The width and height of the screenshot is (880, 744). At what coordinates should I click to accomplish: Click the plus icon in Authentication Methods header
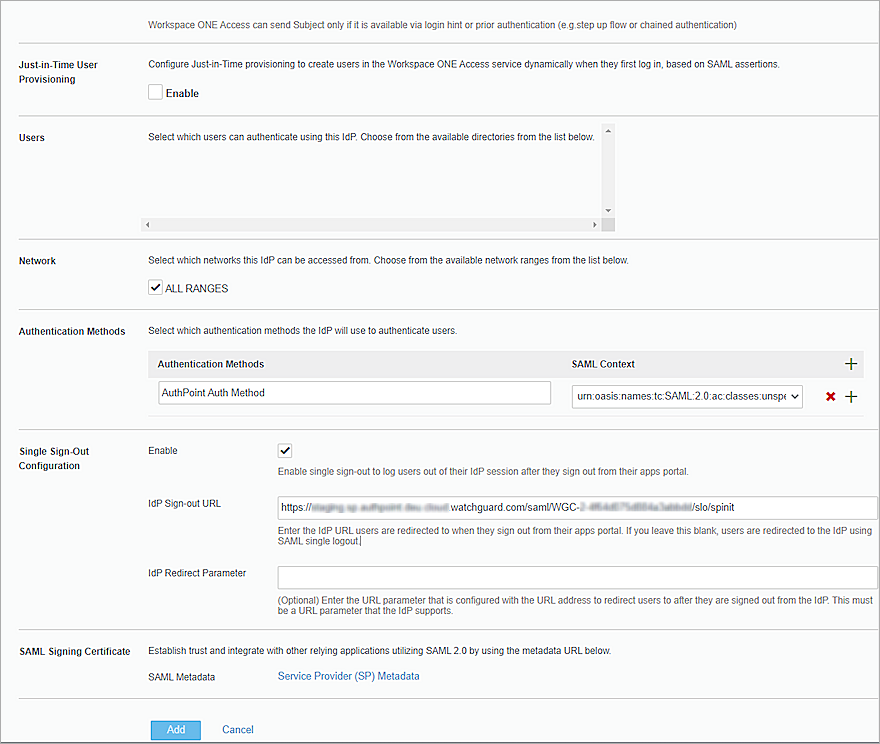tap(851, 364)
